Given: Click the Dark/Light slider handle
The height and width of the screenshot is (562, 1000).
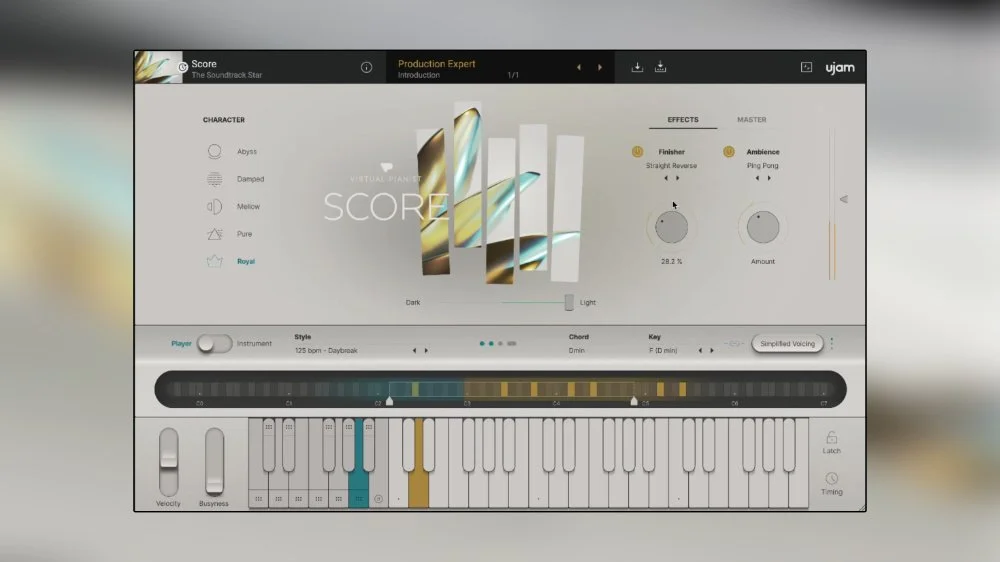Looking at the screenshot, I should [569, 302].
